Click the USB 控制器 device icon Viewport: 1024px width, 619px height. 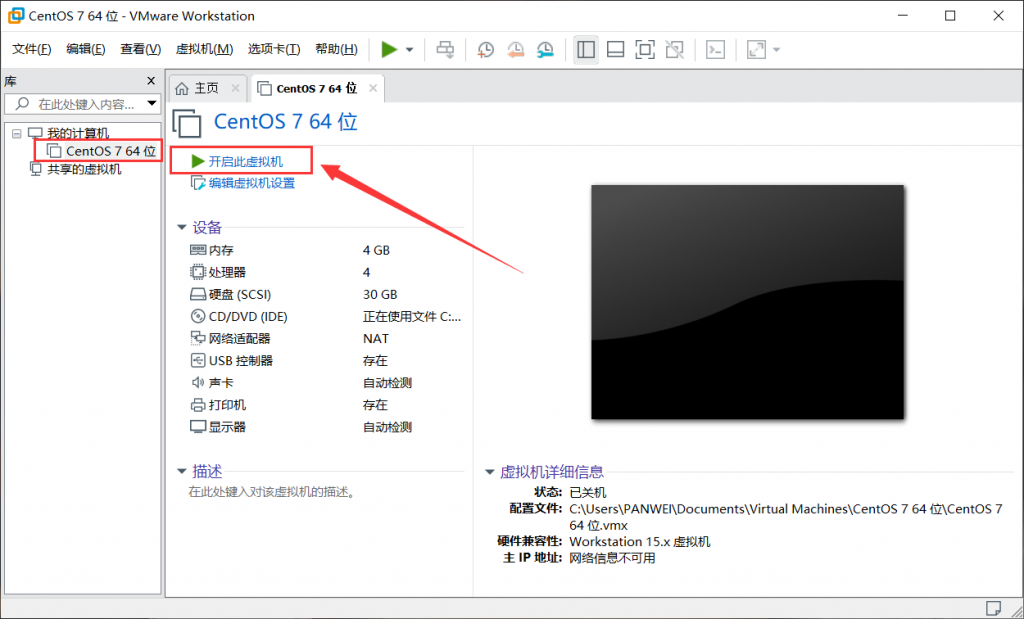point(198,360)
